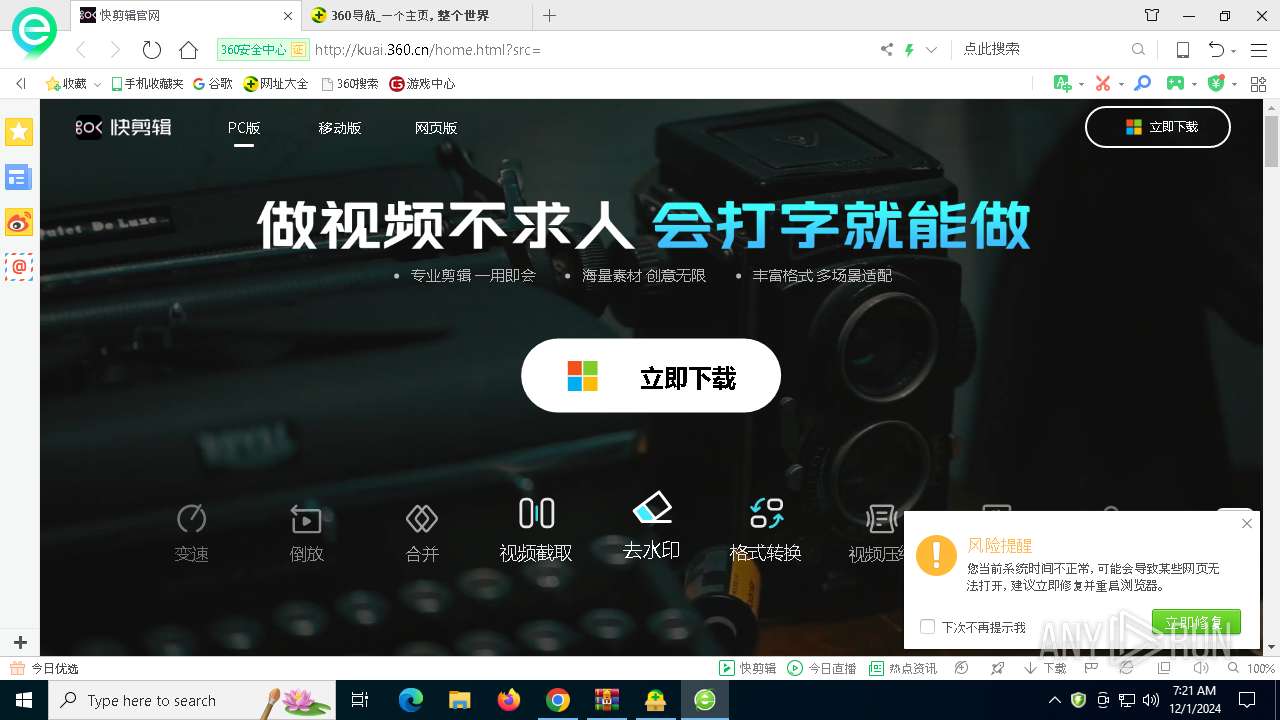This screenshot has width=1280, height=720.
Task: Open the mail @ sidebar icon
Action: click(x=19, y=267)
